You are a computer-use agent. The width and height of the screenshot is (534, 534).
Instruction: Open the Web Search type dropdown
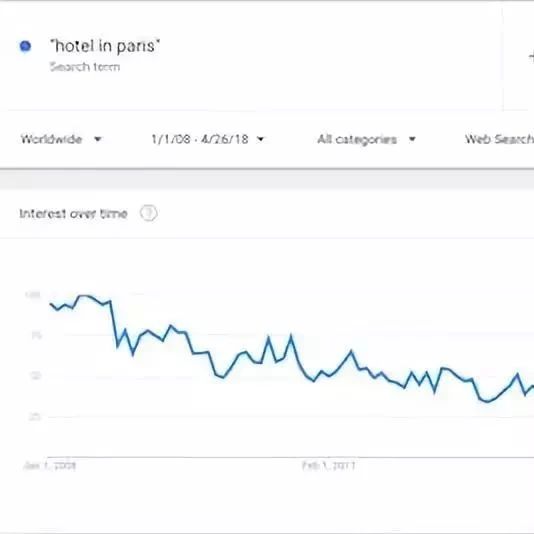pos(499,139)
